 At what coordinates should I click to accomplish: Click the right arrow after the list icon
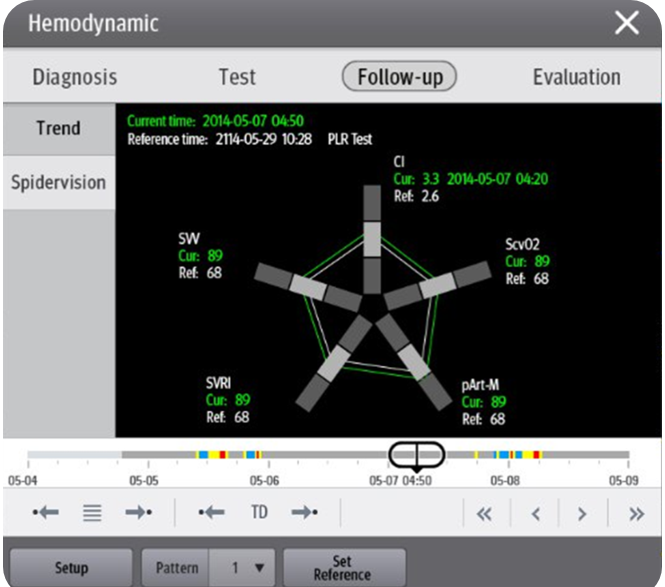pos(138,513)
